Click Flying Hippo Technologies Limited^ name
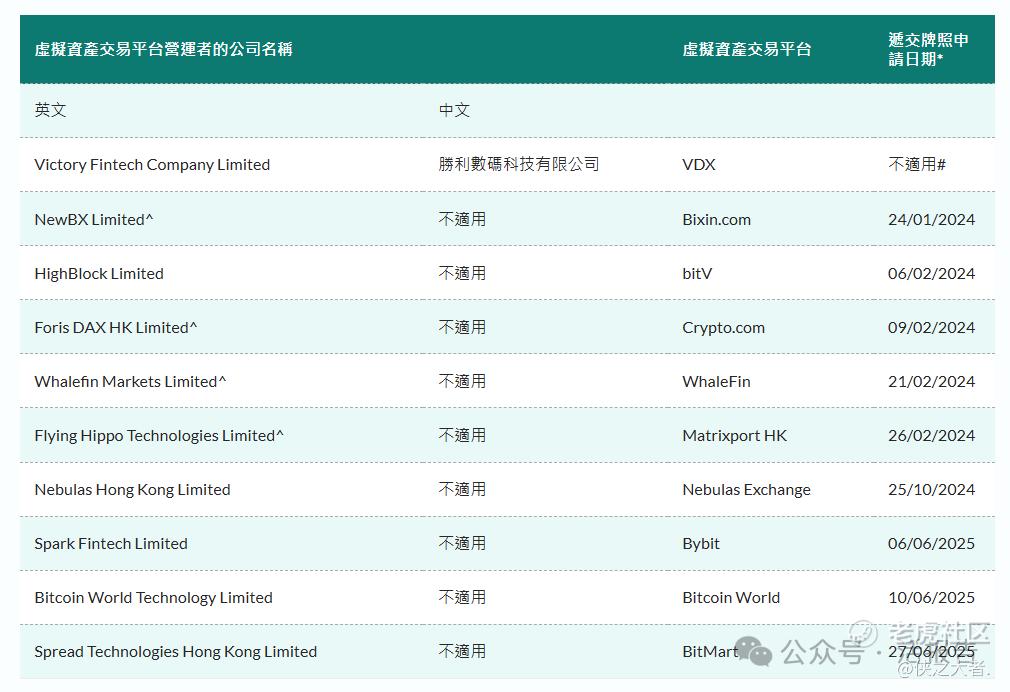The width and height of the screenshot is (1010, 692). tap(159, 436)
